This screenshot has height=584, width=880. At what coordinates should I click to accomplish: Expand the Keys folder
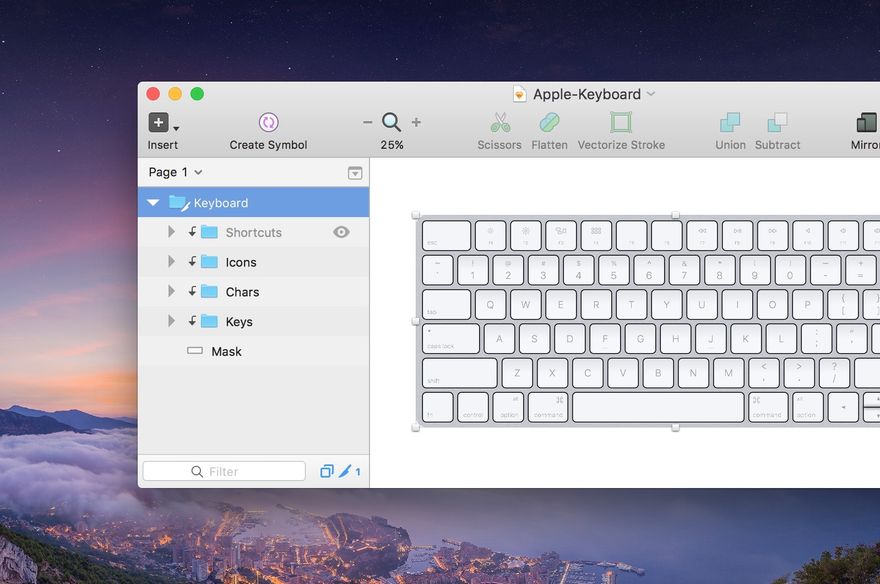pos(171,321)
